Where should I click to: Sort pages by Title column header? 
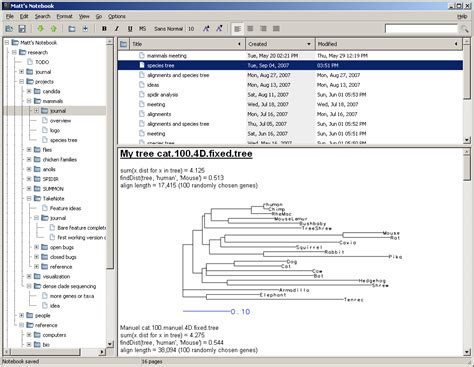(187, 44)
